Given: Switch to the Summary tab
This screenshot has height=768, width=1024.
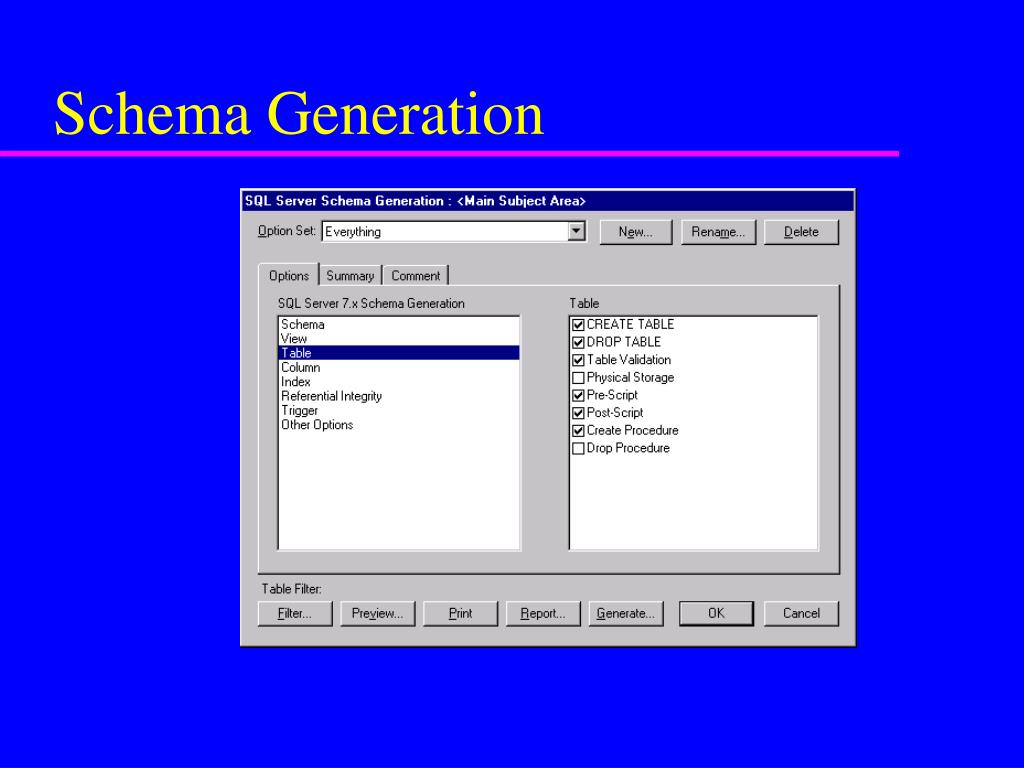Looking at the screenshot, I should 350,276.
